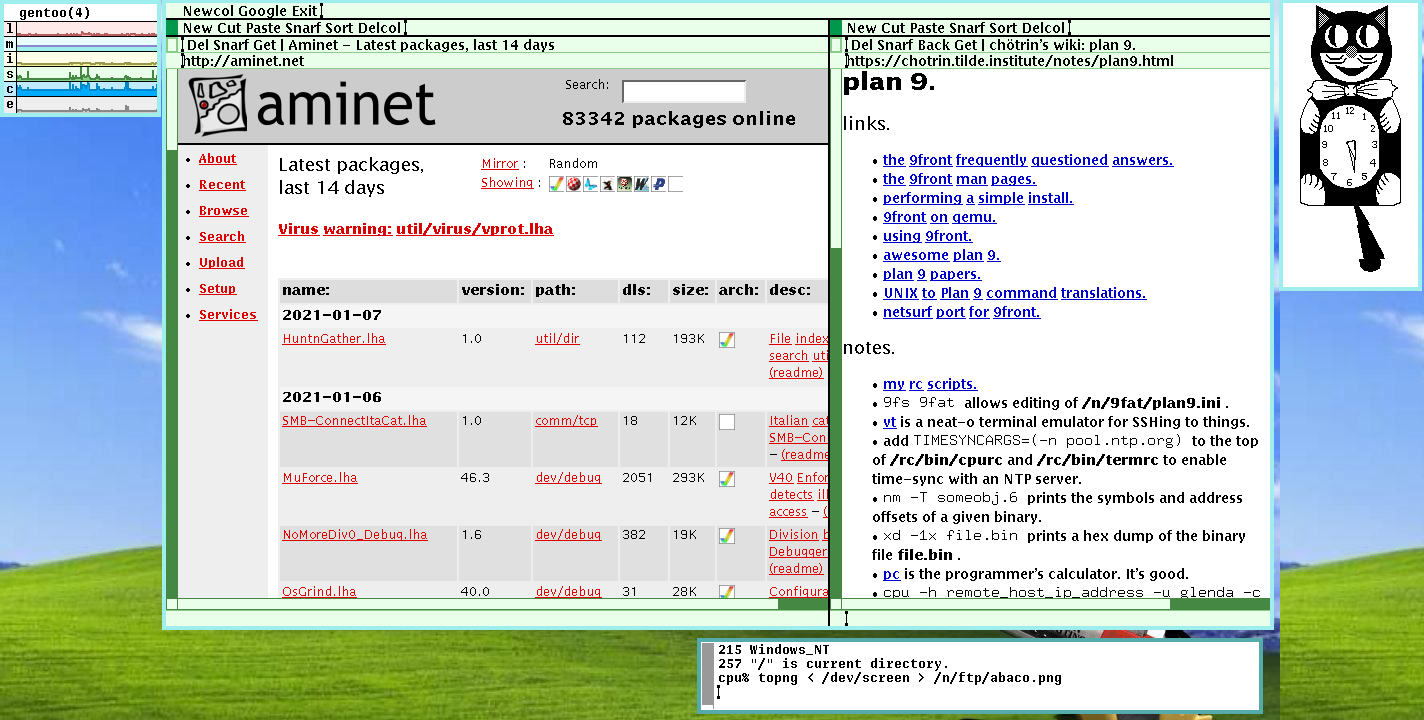Click the Aminet window vertical scrollbar
The height and width of the screenshot is (720, 1424).
(x=172, y=334)
